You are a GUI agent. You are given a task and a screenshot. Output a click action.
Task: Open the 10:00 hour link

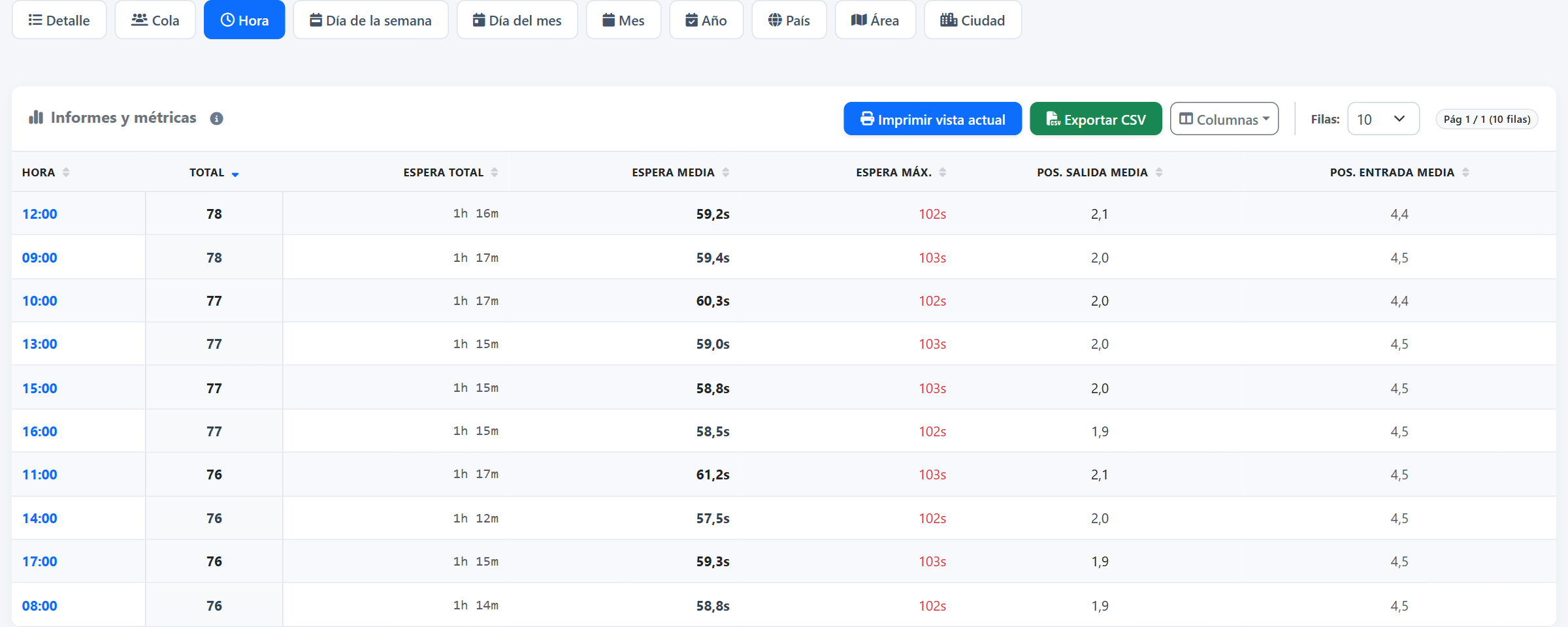coord(40,301)
